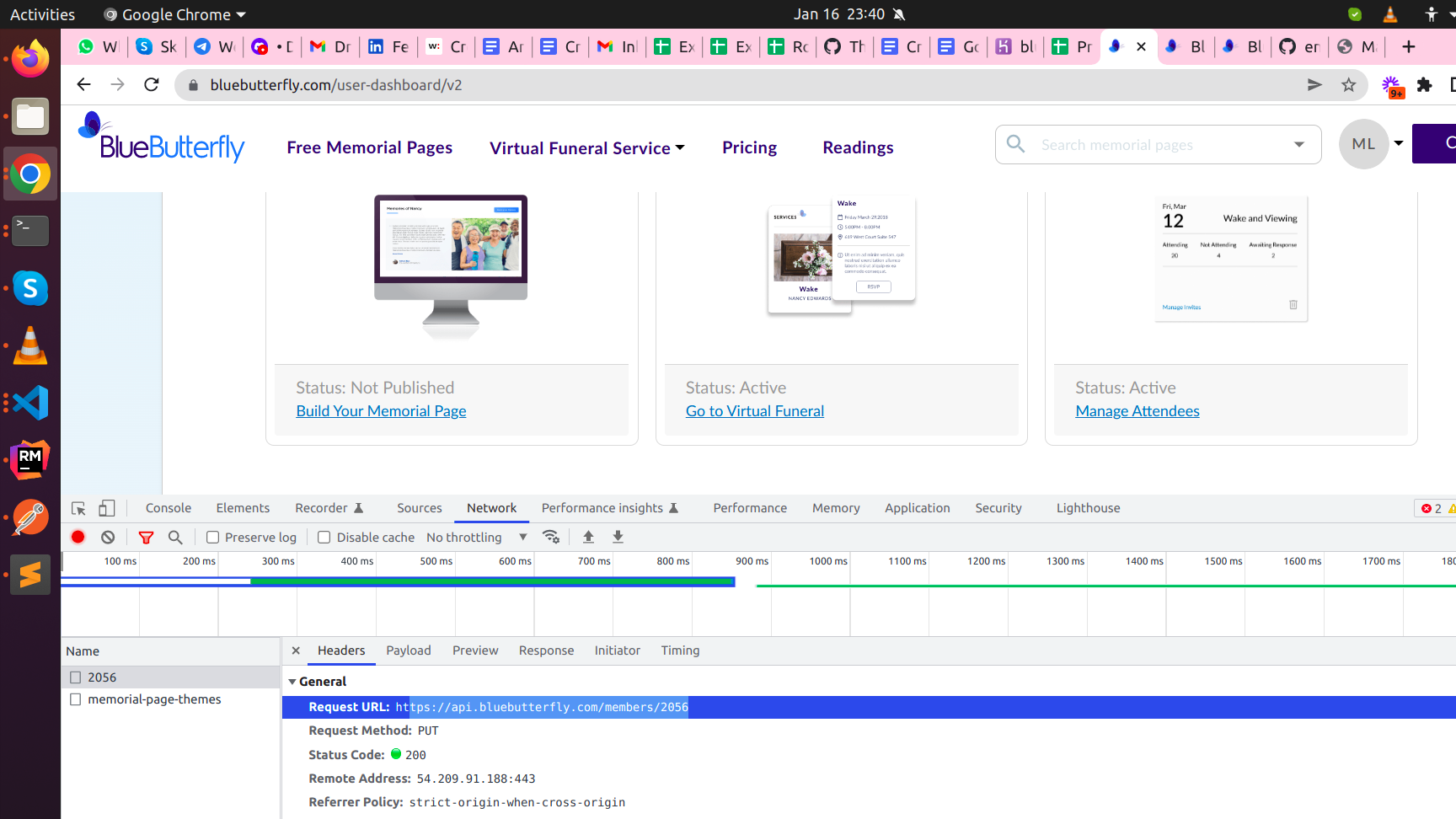
Task: Open the Timing tab
Action: [680, 650]
